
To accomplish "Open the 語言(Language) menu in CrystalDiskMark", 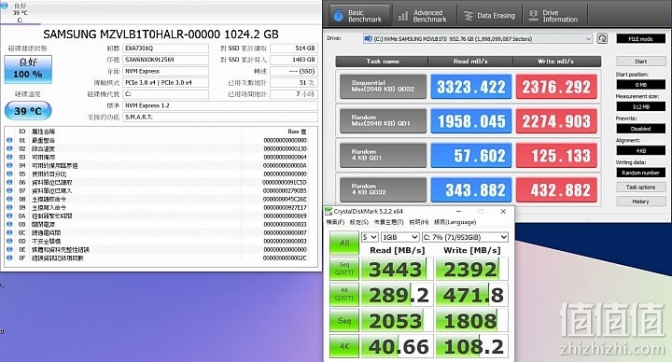I will [455, 222].
